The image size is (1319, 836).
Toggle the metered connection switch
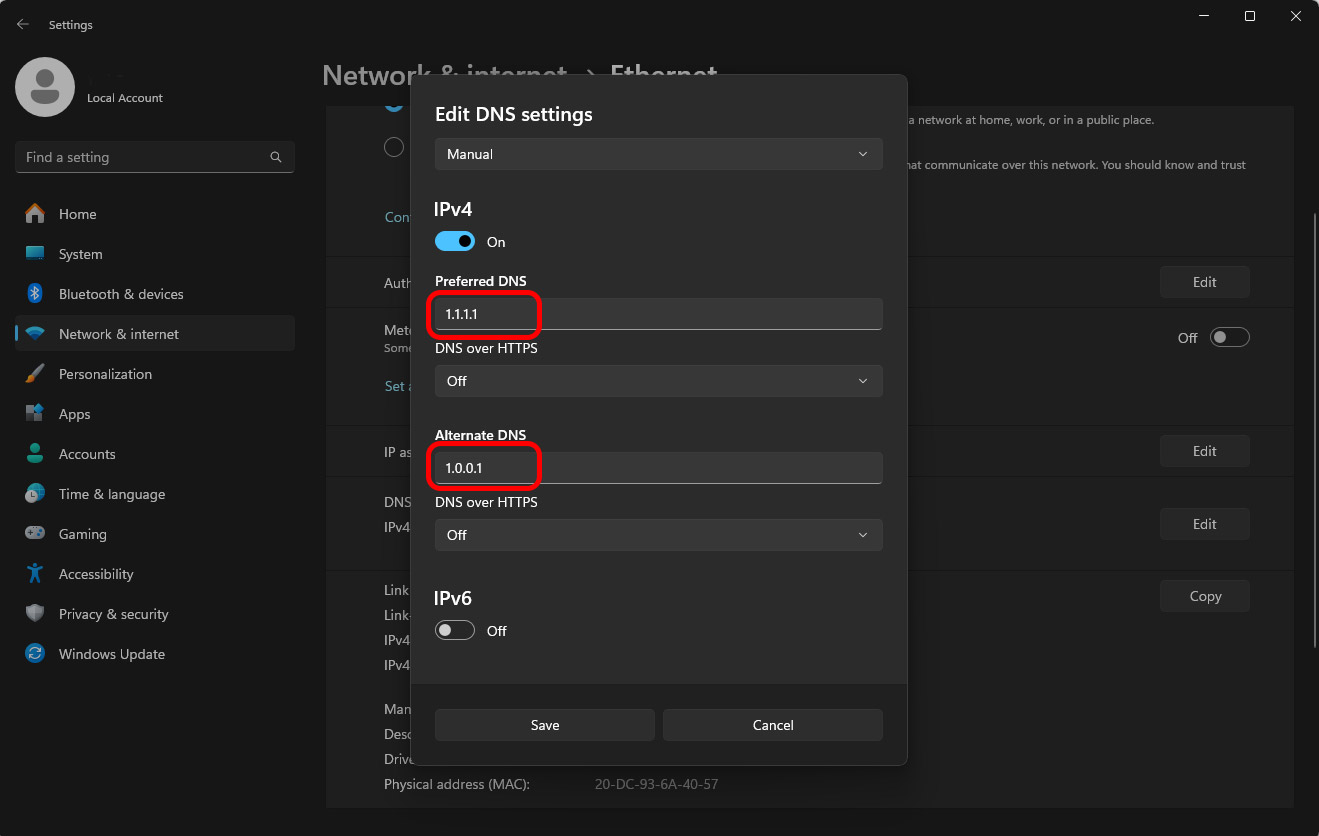1230,337
